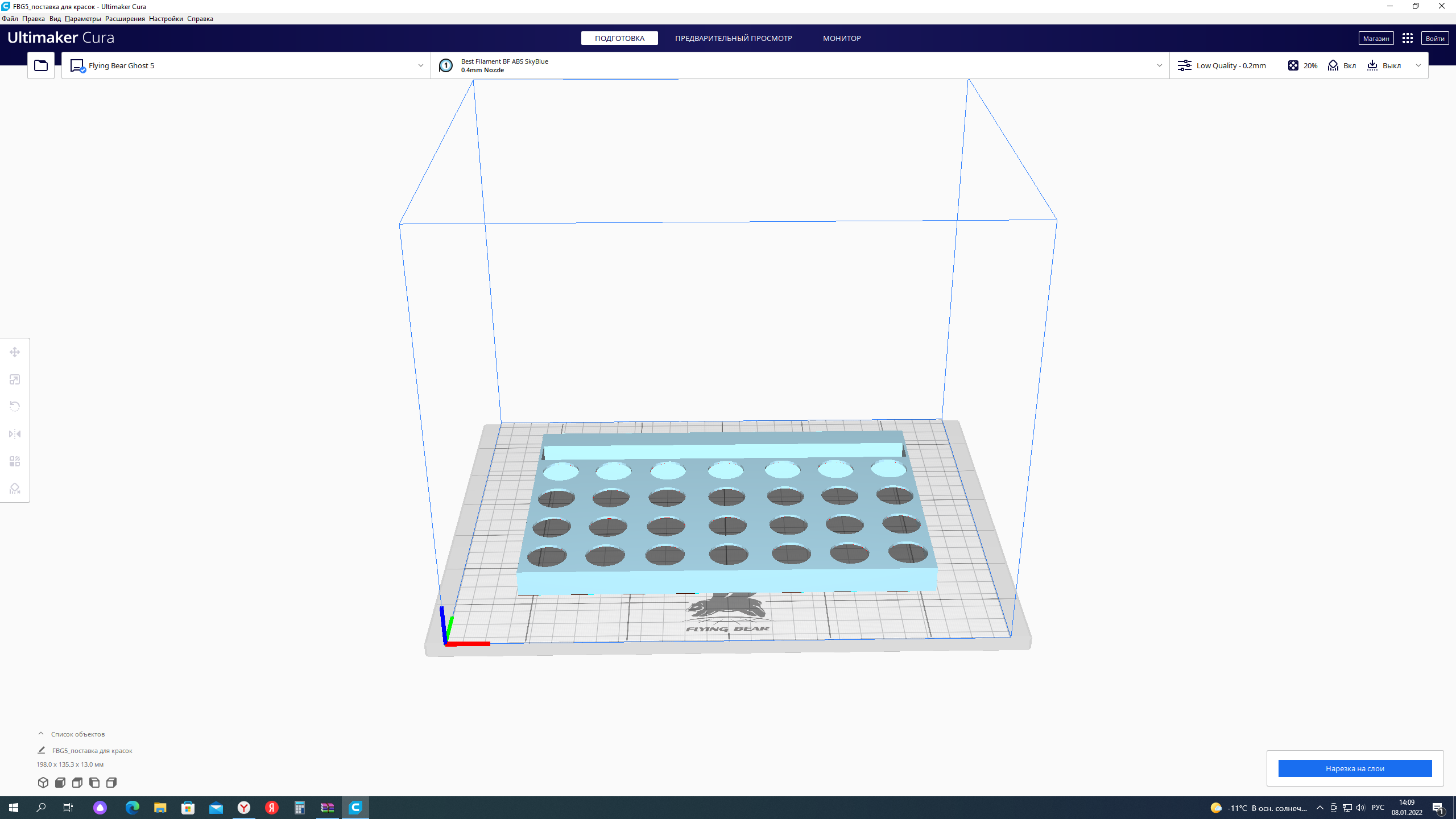Open the Расширения menu

click(x=125, y=19)
